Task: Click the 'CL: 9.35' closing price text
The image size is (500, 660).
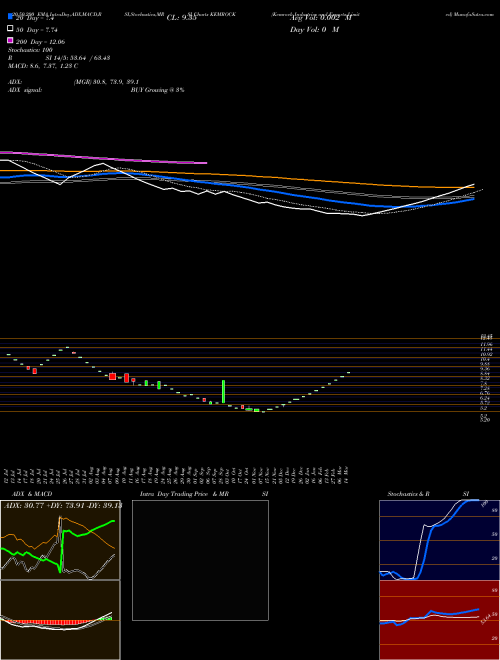Action: click(181, 18)
